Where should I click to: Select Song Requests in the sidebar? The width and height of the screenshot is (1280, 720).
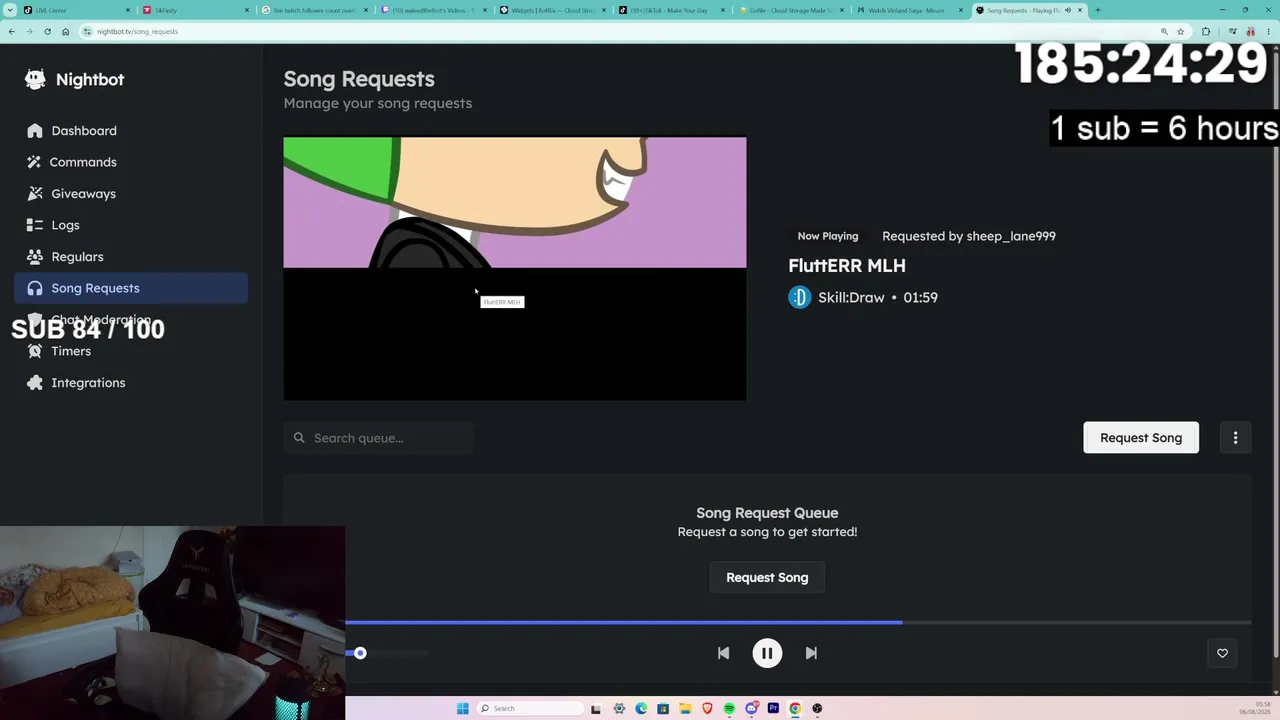coord(131,288)
